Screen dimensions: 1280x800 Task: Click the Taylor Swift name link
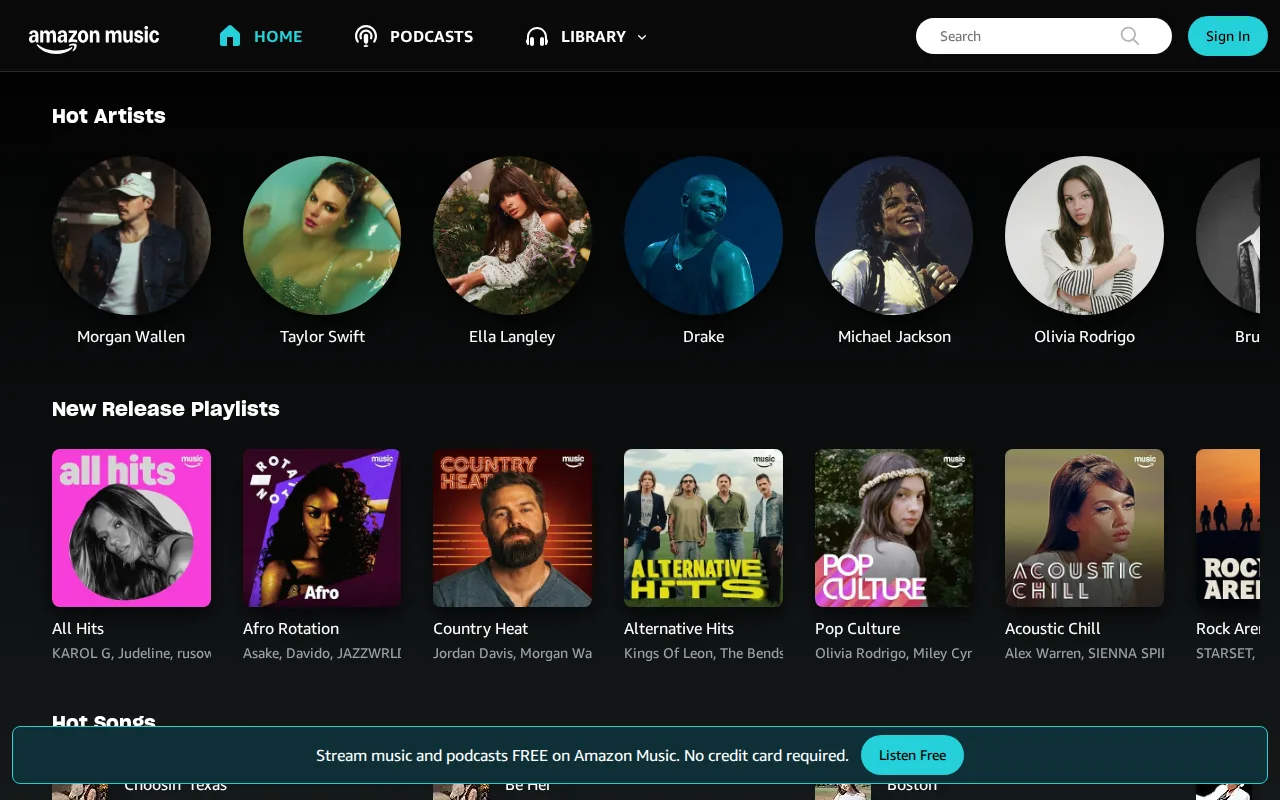[x=322, y=336]
